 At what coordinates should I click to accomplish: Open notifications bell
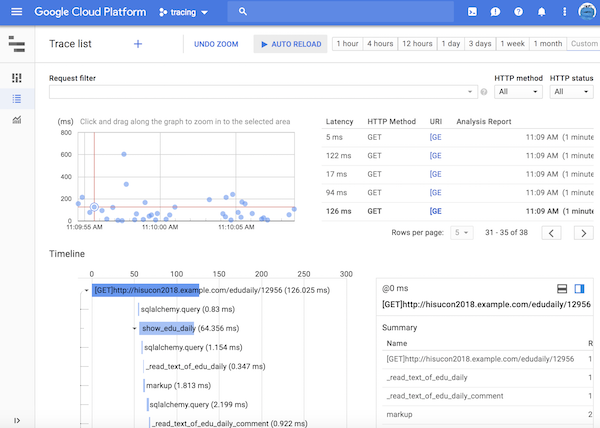[x=541, y=12]
